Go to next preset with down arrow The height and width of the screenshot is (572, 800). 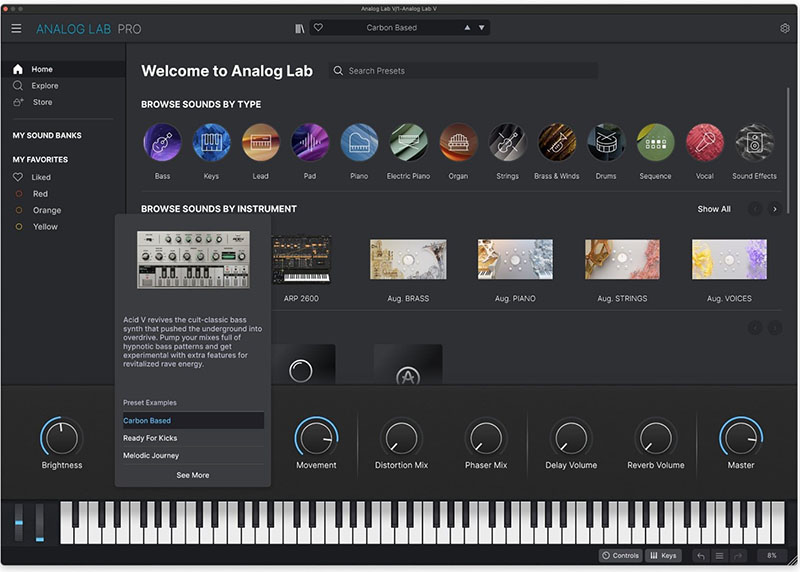[481, 28]
